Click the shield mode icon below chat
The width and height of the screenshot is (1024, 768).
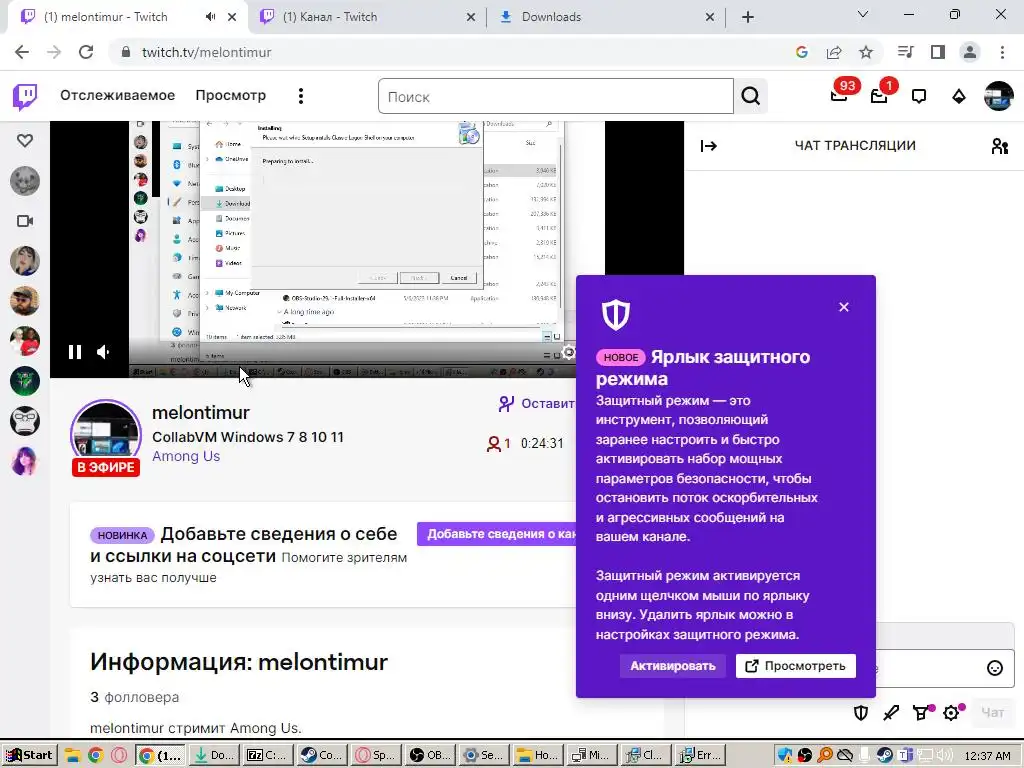click(x=861, y=712)
